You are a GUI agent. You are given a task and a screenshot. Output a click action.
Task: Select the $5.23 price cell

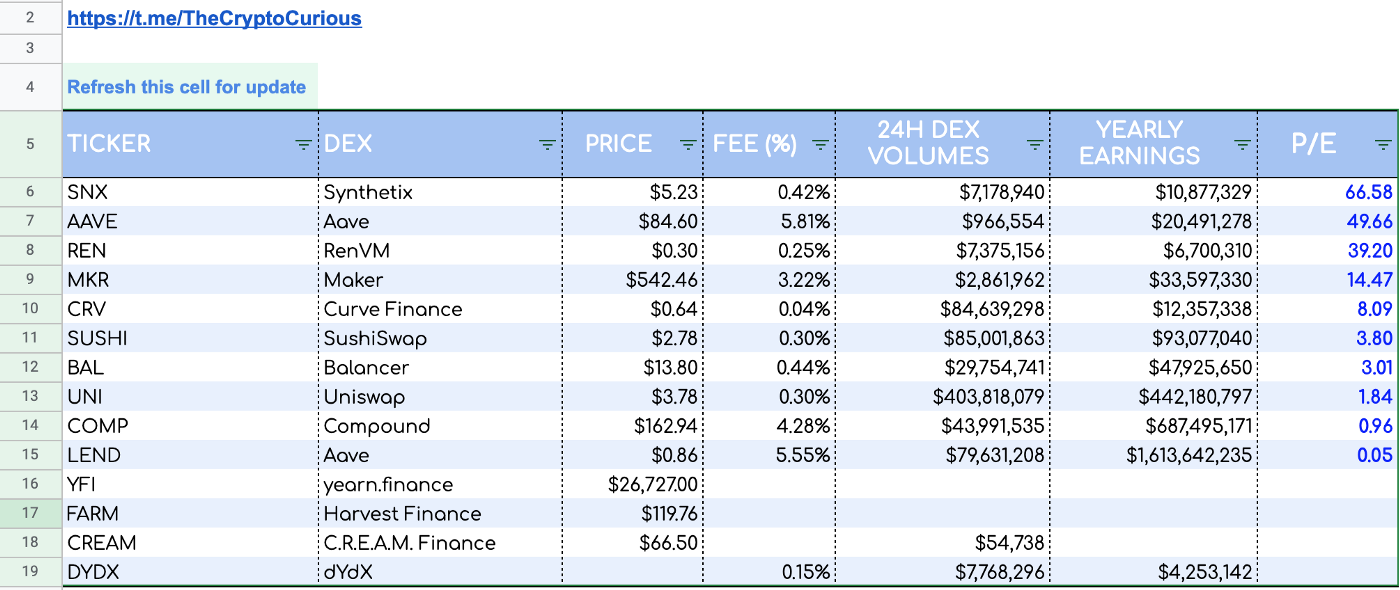633,192
